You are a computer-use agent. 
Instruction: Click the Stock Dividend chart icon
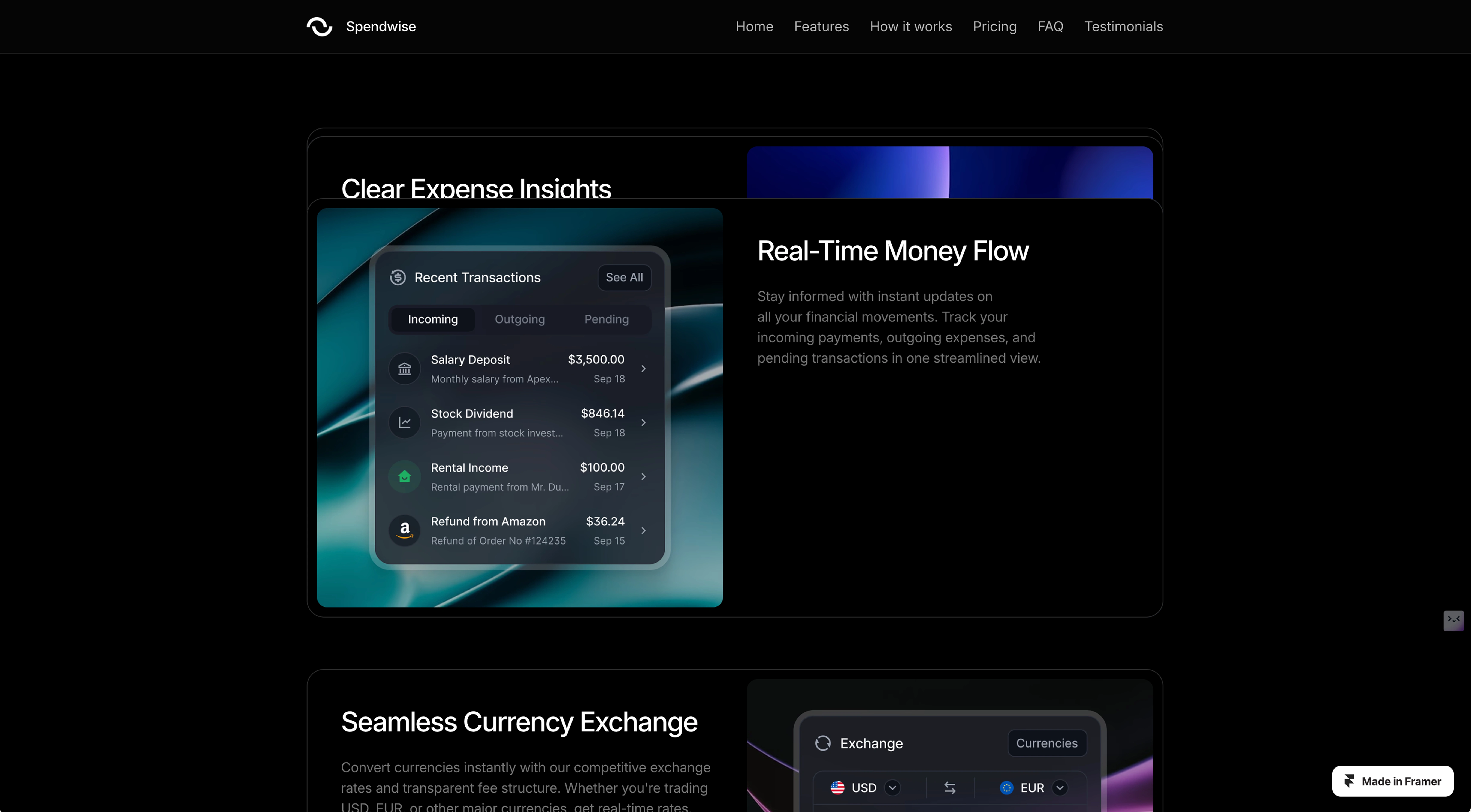pyautogui.click(x=404, y=422)
